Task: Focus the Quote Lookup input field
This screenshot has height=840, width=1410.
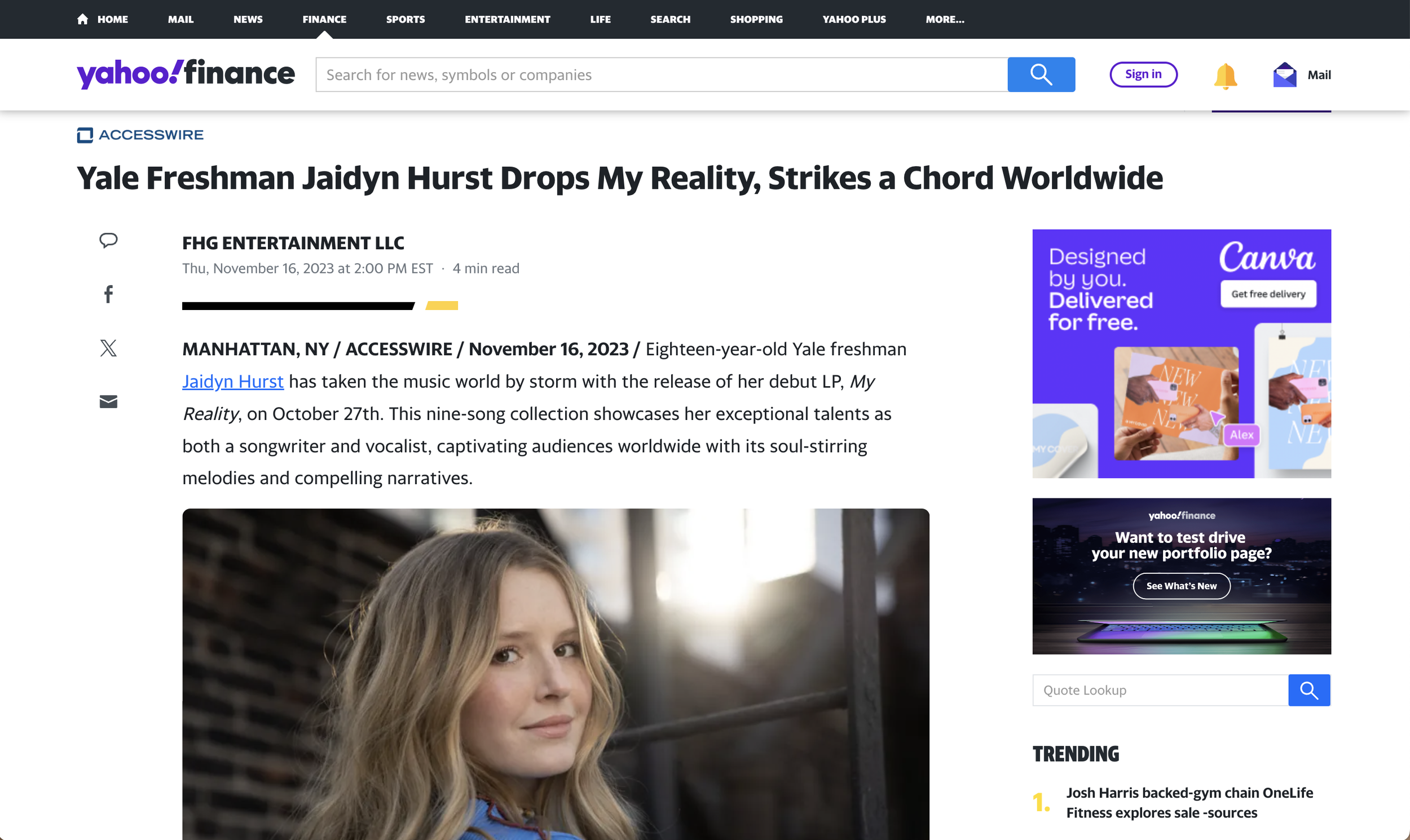Action: click(1160, 690)
